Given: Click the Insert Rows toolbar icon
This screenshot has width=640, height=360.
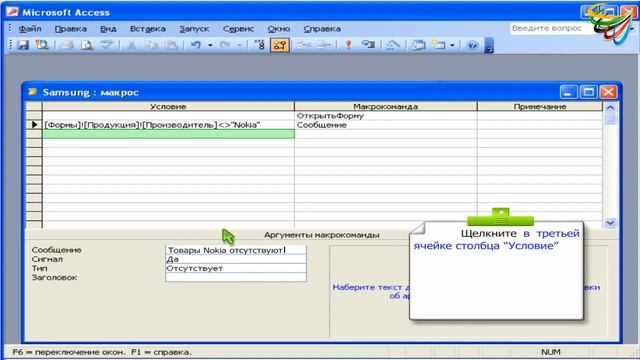Looking at the screenshot, I should point(304,45).
